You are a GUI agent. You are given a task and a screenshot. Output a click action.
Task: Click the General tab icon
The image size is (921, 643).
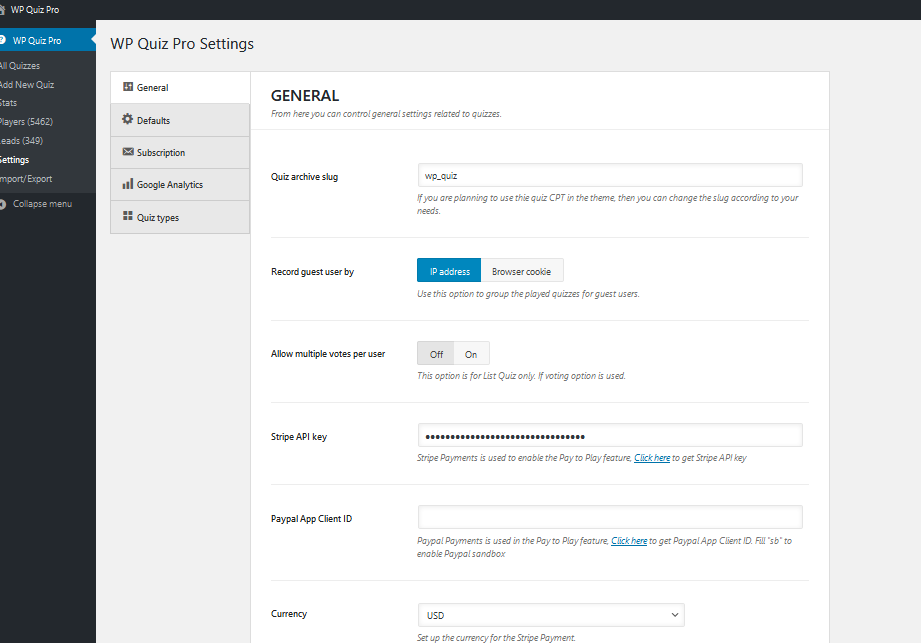click(128, 87)
